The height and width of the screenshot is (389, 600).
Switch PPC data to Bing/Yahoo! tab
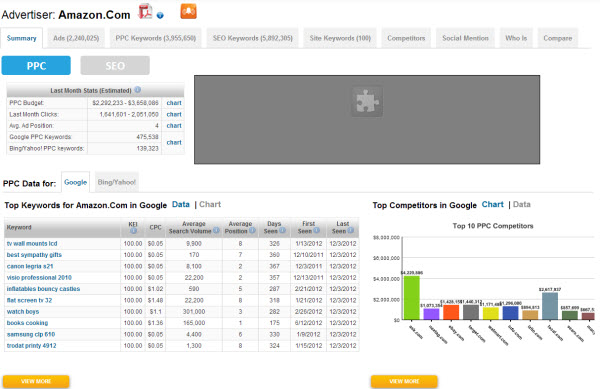116,182
